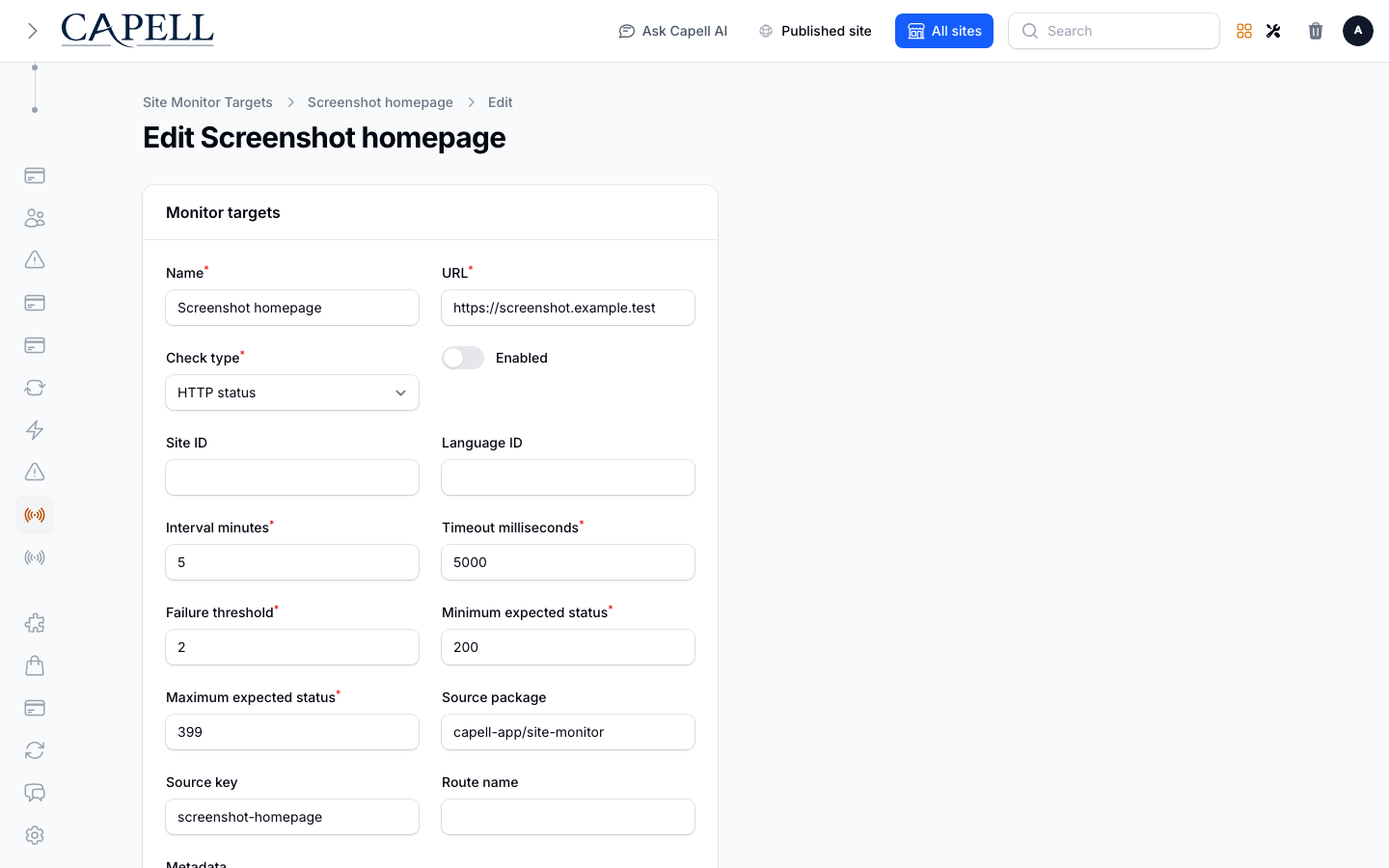Open the sidebar card icon above users icon
Screen dimensions: 1389x868
click(35, 176)
